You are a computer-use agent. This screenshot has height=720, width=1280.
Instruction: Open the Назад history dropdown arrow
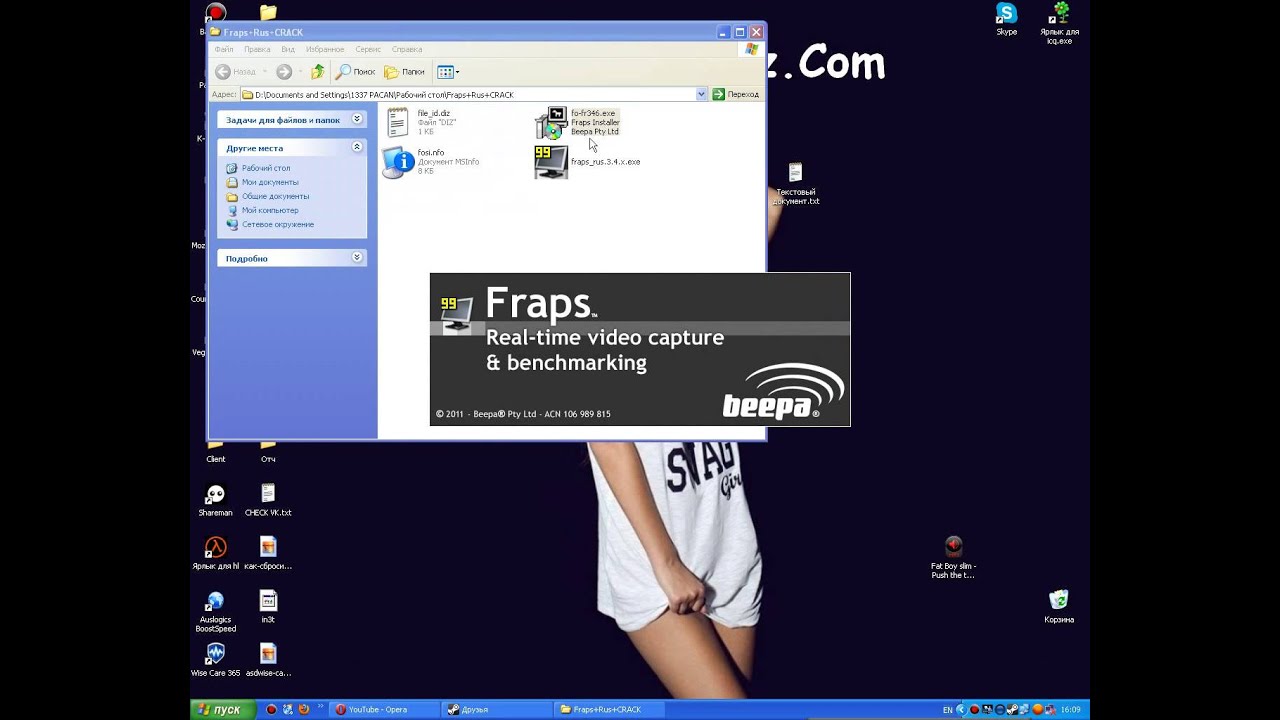coord(265,72)
